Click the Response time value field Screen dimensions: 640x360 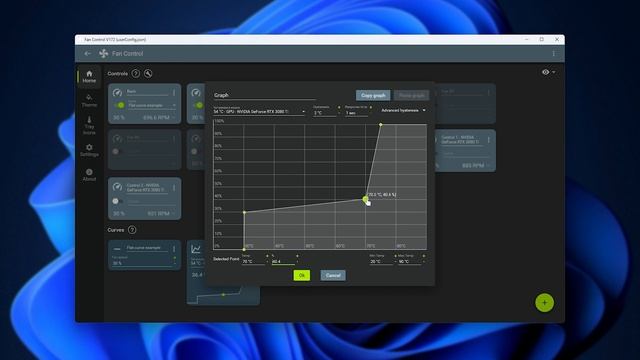356,112
